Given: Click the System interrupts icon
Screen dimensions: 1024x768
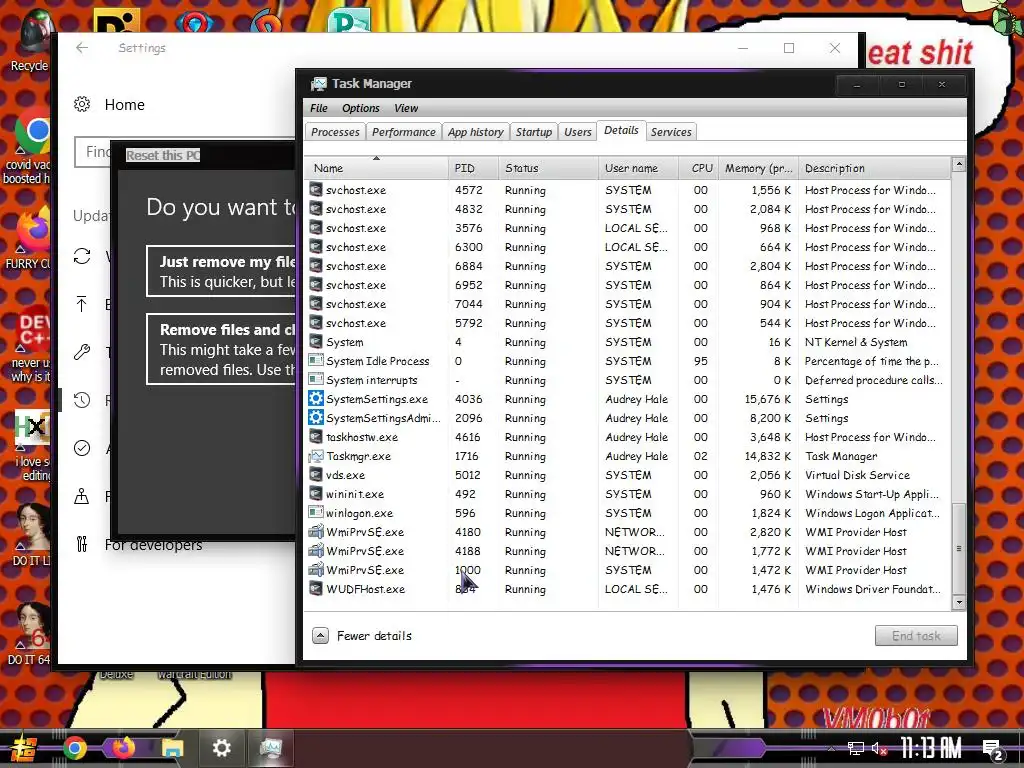Looking at the screenshot, I should click(316, 379).
